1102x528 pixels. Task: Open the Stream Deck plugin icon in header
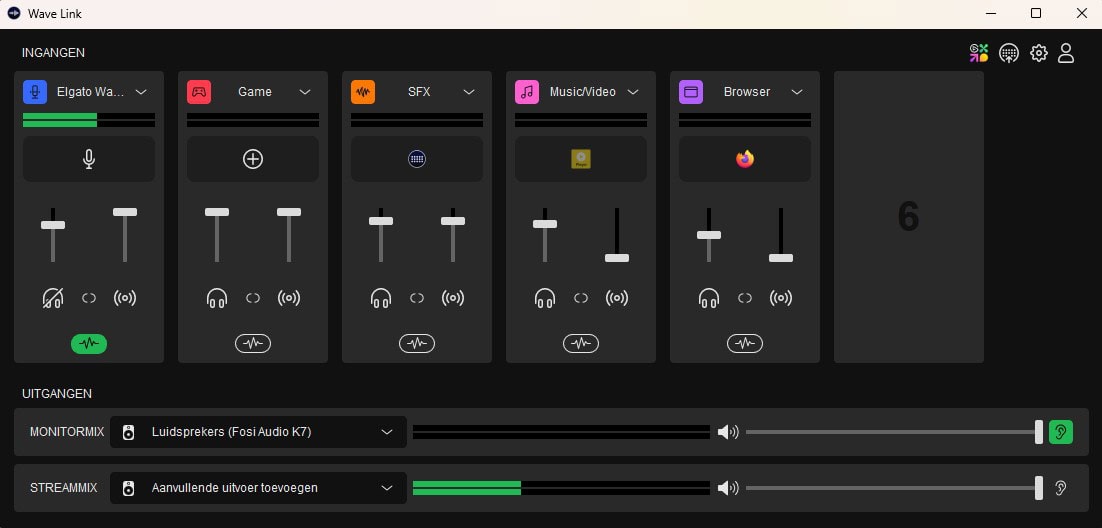point(1009,53)
